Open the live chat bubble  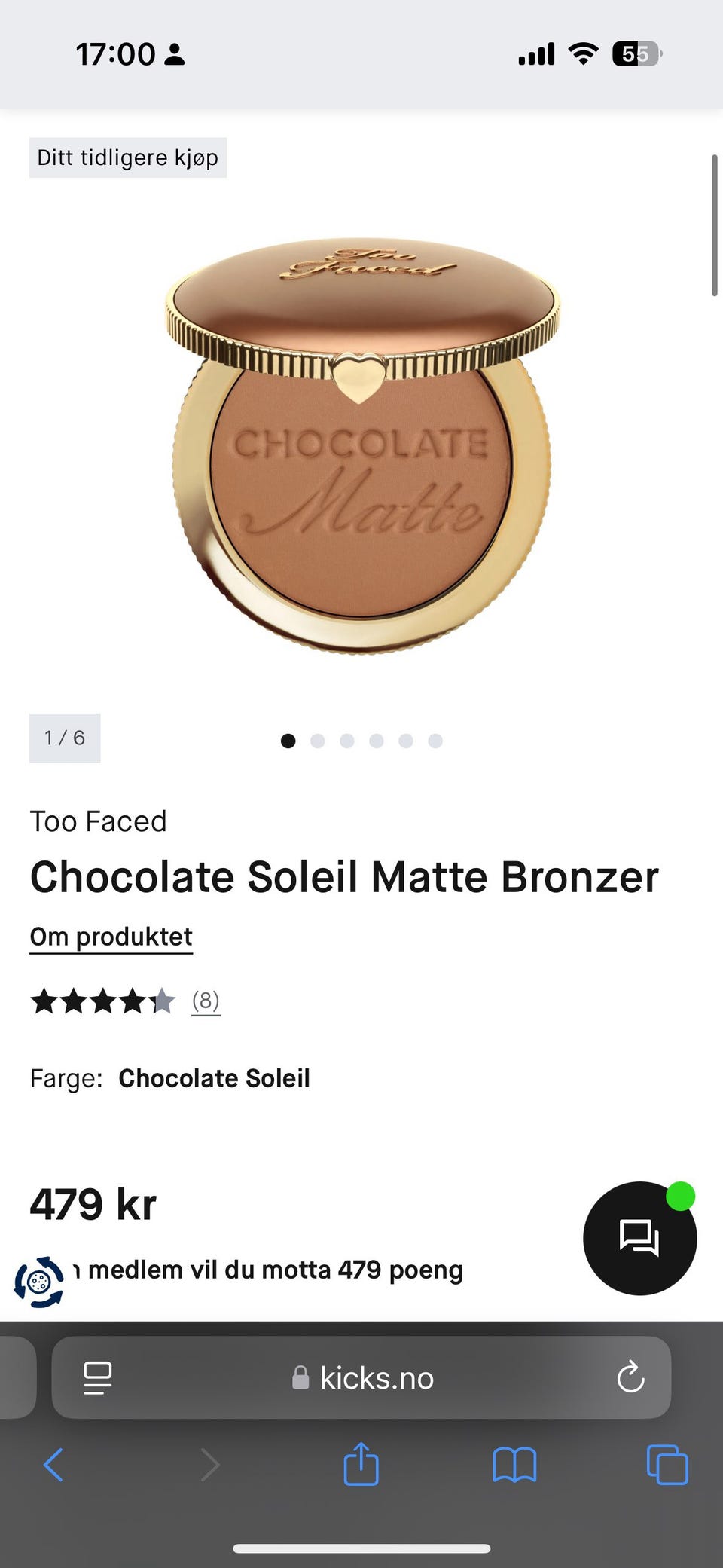pos(639,1238)
